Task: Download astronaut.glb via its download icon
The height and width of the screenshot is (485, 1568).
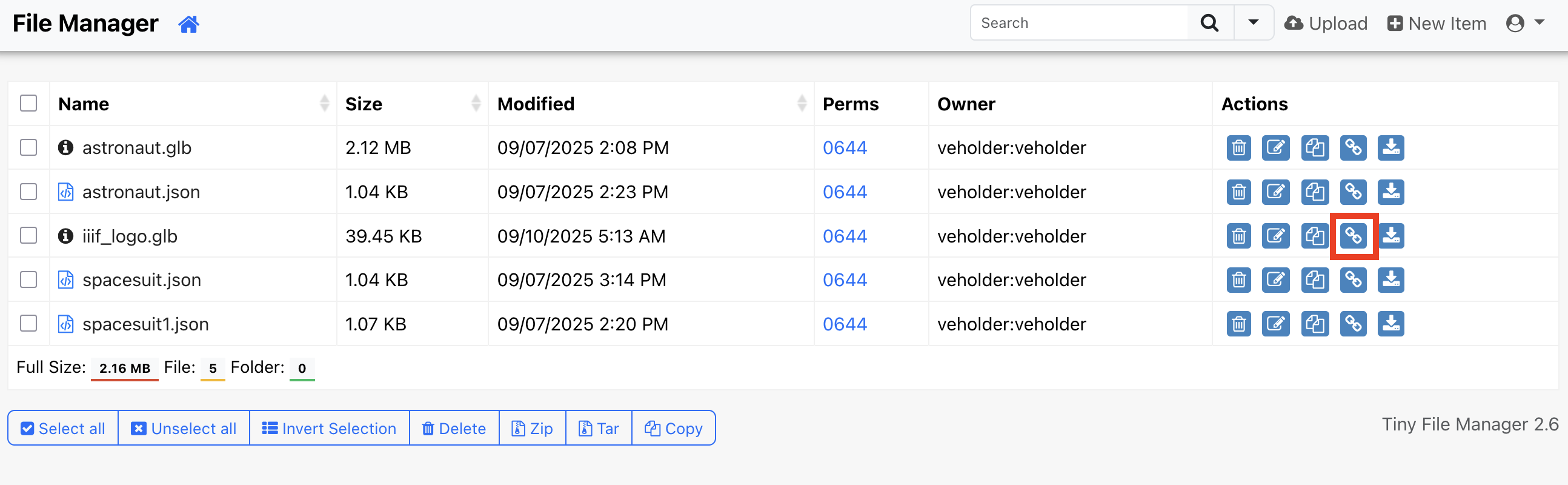Action: point(1390,148)
